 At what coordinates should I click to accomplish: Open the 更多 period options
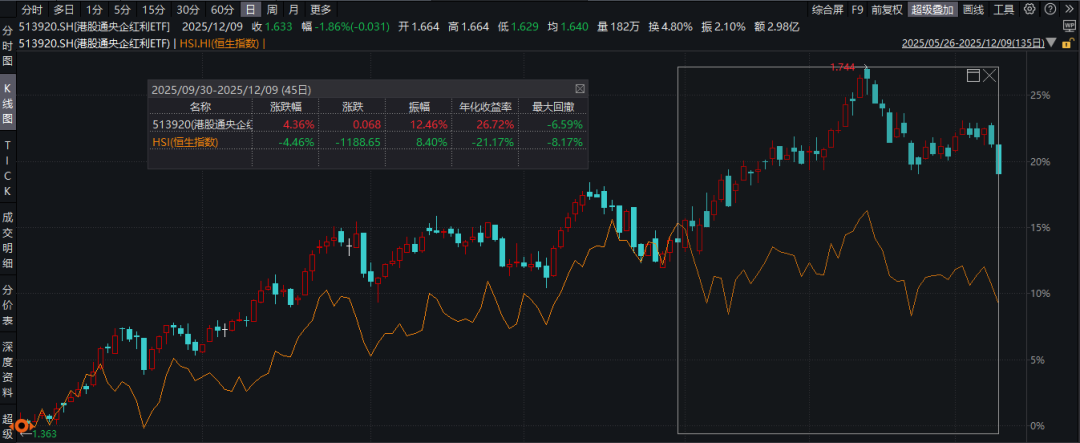320,10
